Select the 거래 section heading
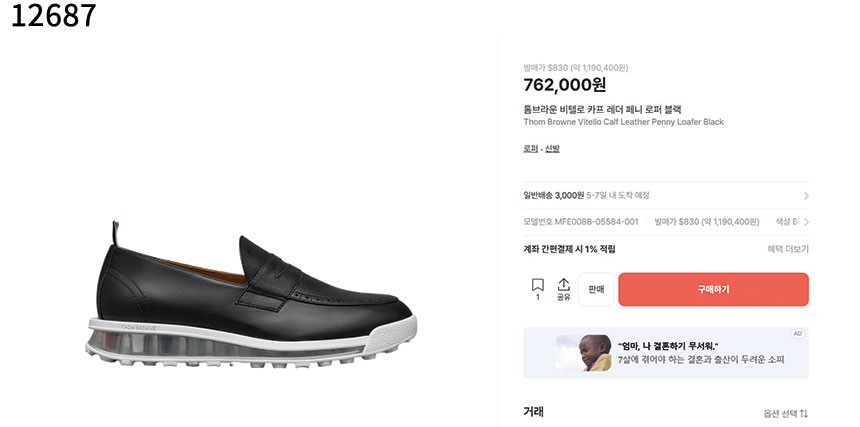 click(x=534, y=411)
